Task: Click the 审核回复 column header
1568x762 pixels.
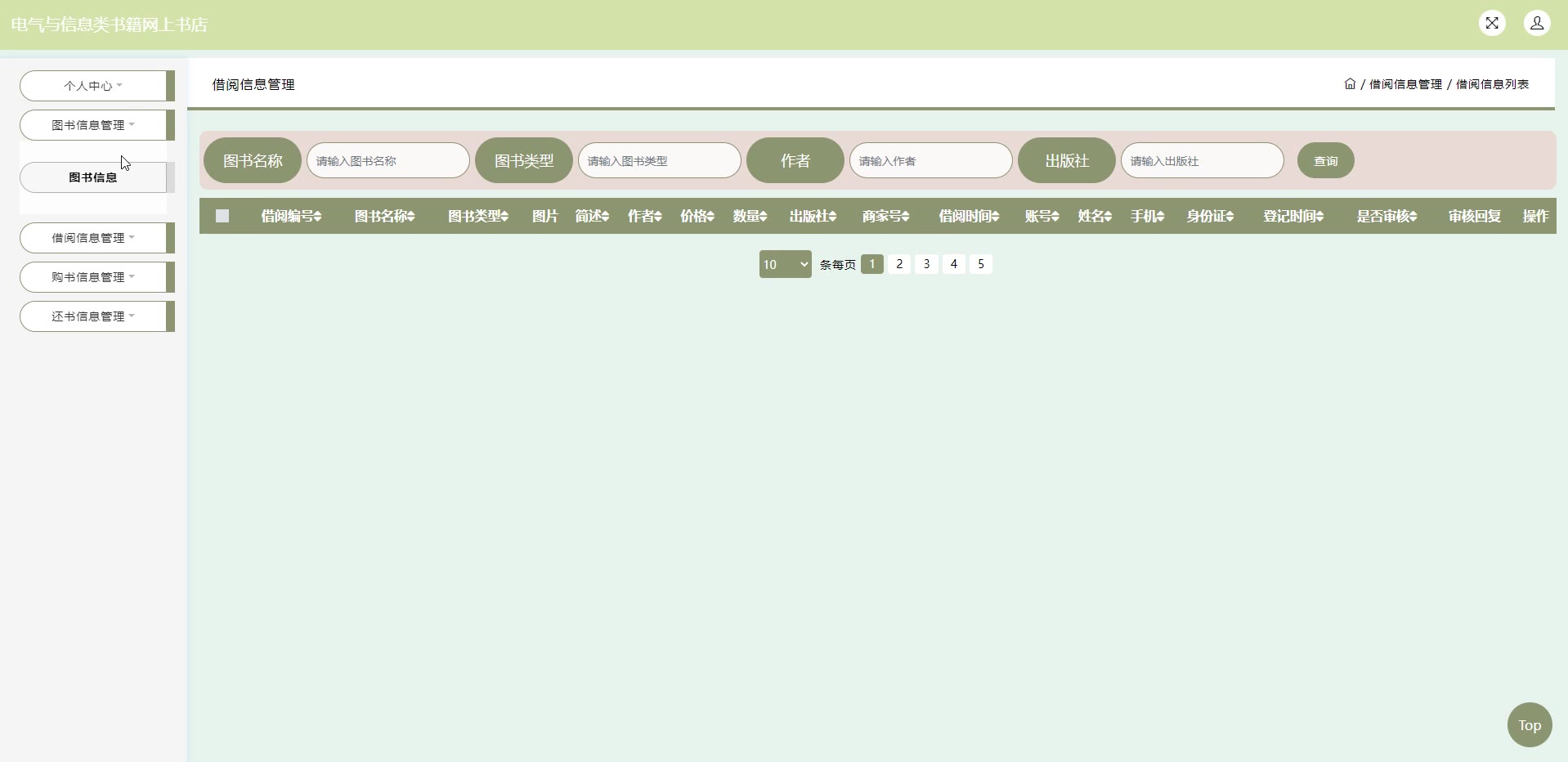Action: [1474, 217]
